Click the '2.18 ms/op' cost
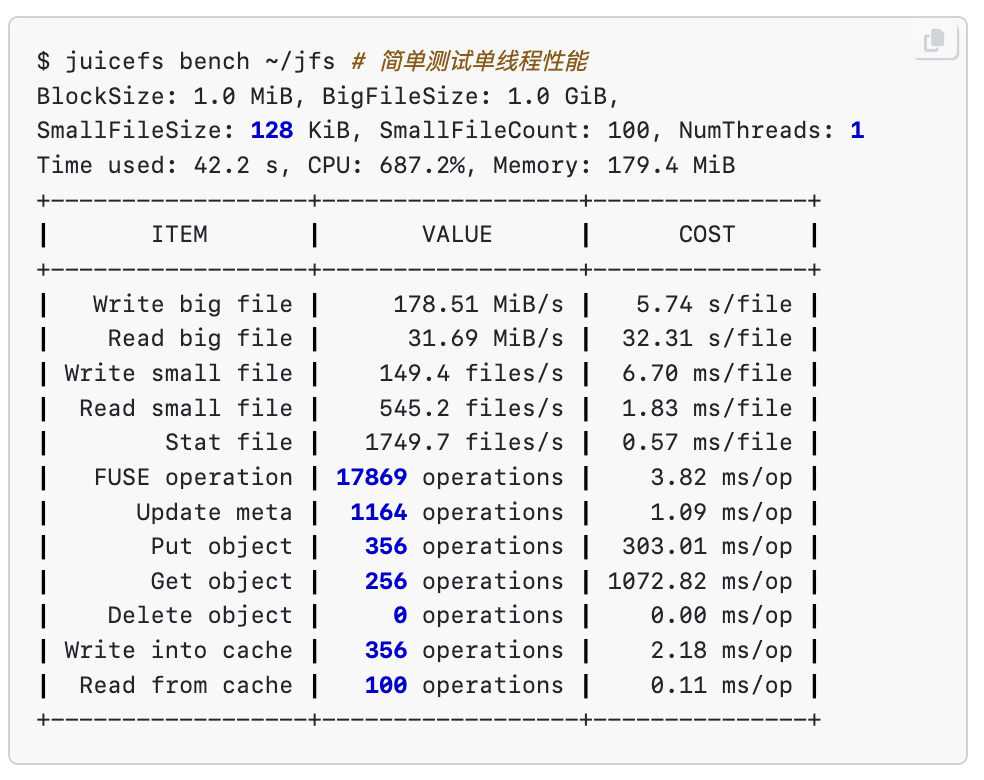This screenshot has height=780, width=984. (721, 650)
